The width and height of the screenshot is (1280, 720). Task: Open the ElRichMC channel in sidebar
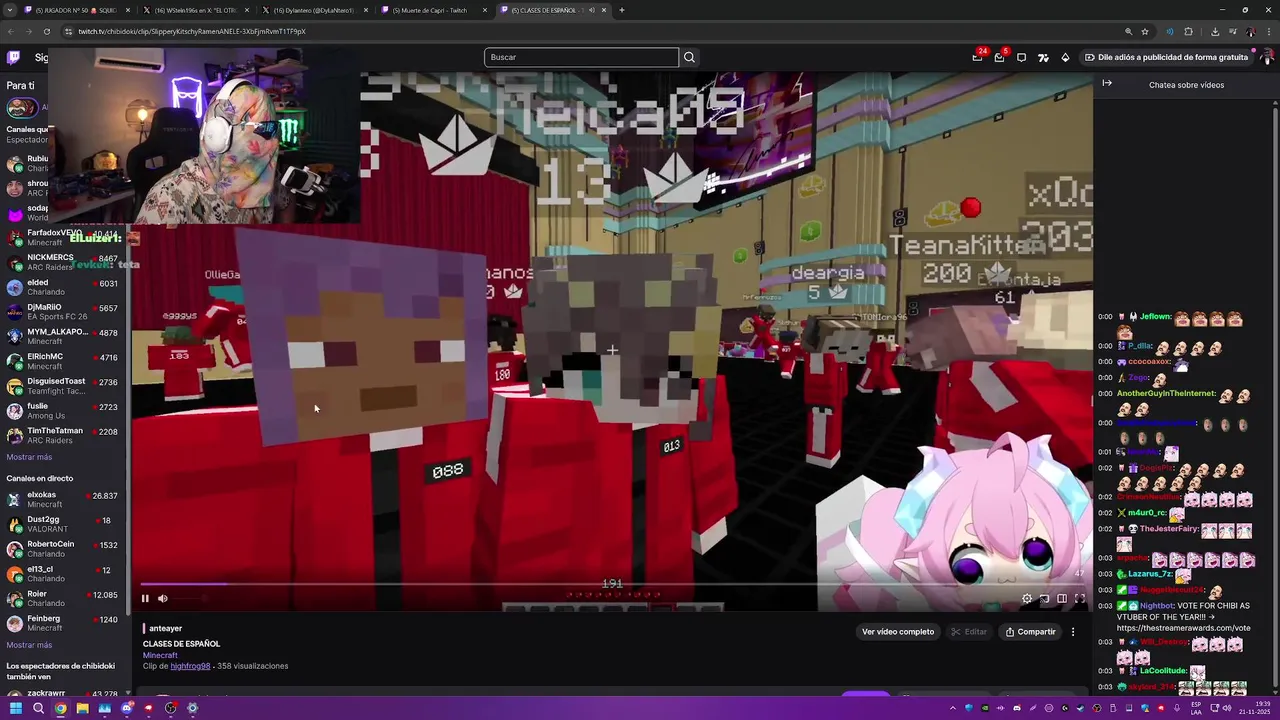pos(63,361)
